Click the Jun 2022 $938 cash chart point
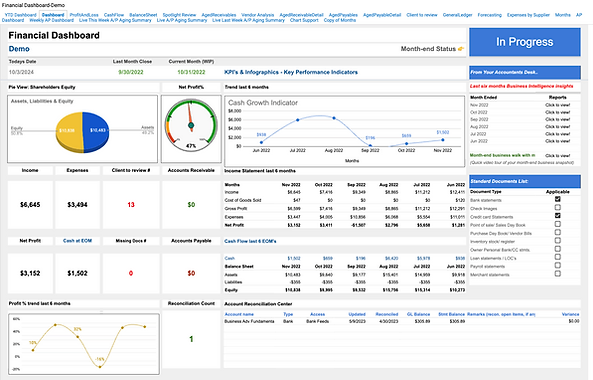593x380 pixels. (261, 143)
